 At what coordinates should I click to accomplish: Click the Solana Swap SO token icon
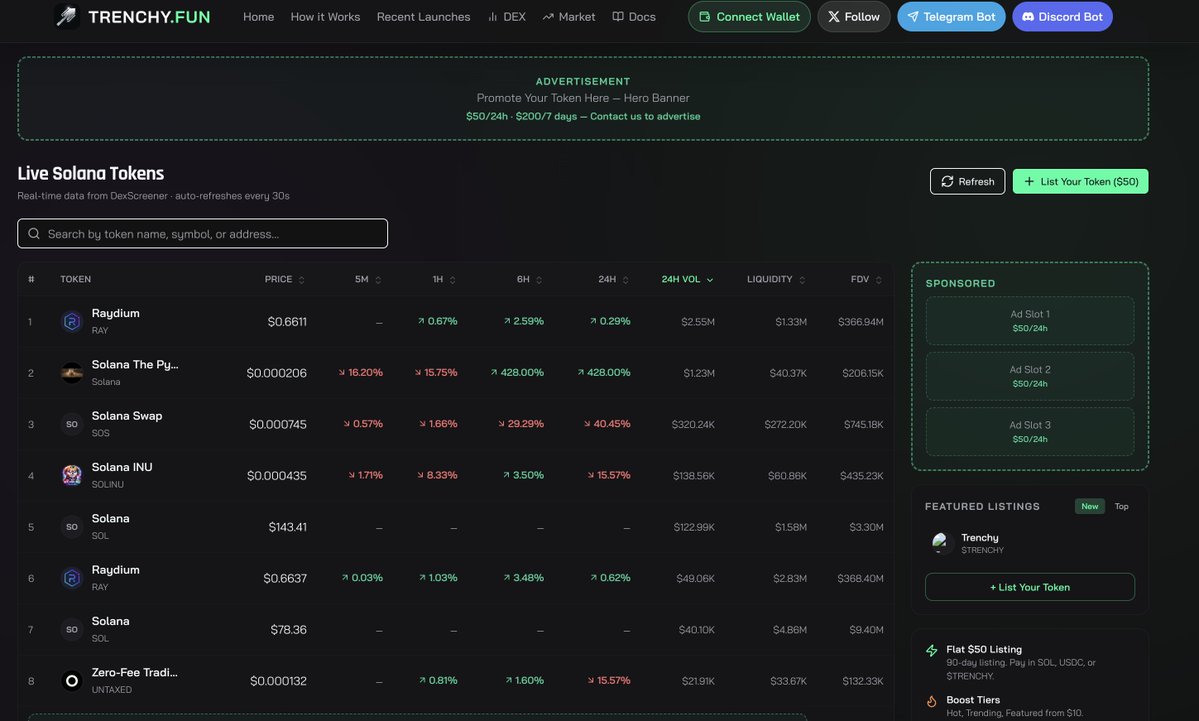72,424
